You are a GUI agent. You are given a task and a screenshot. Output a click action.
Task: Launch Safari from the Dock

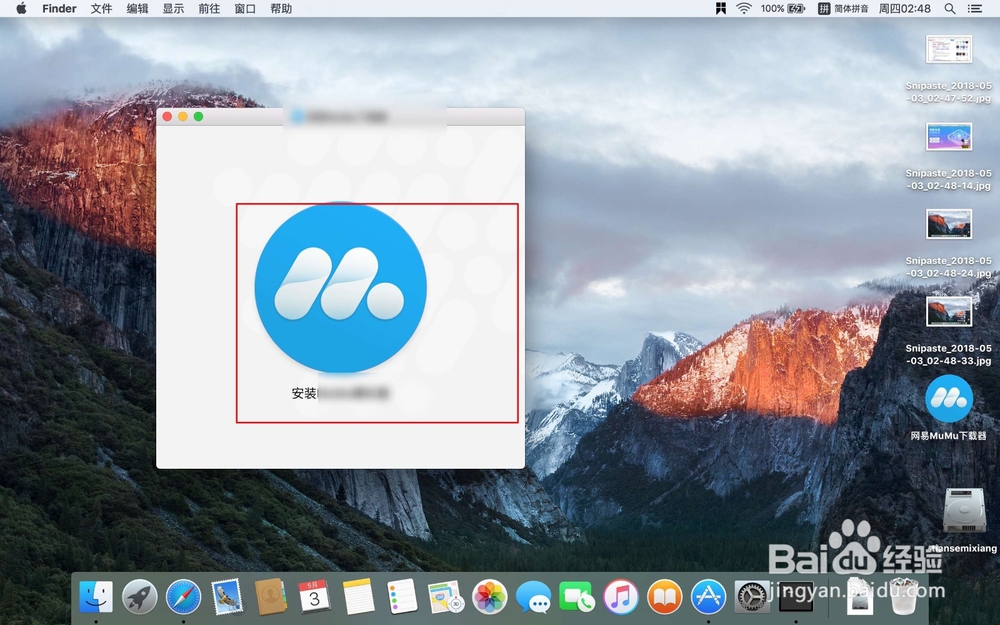coord(183,598)
